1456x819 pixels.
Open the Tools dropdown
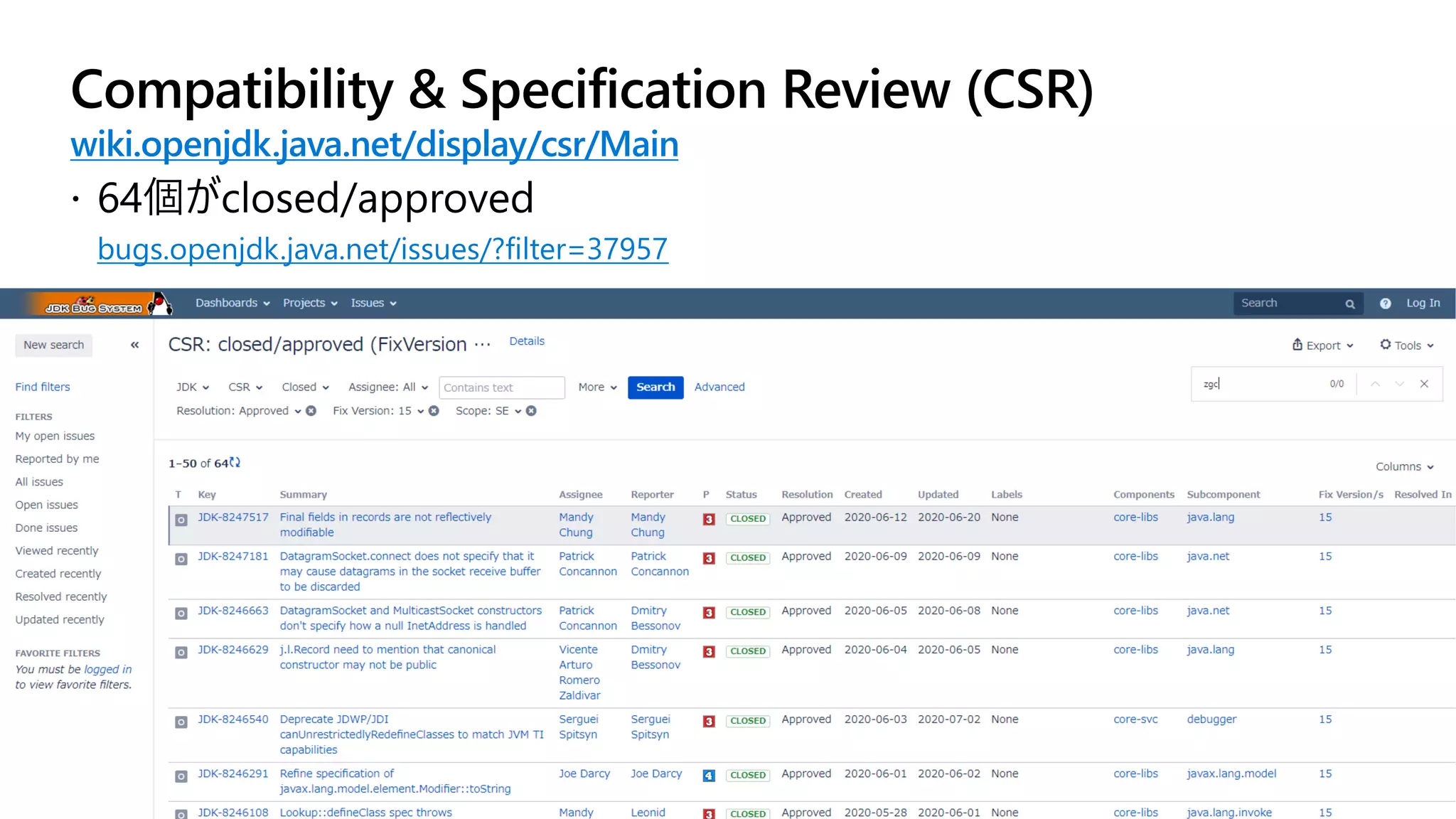[1407, 346]
